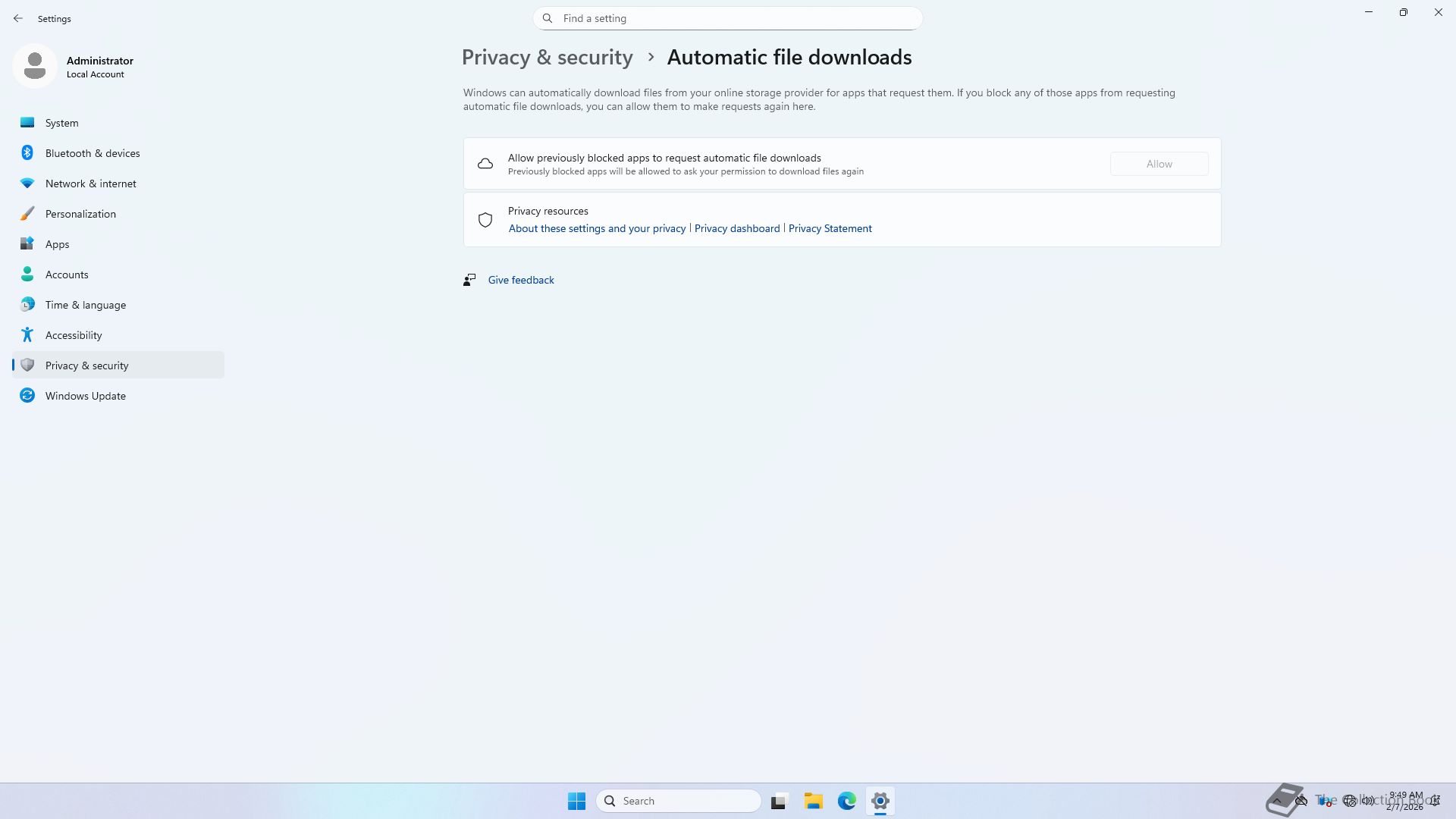Click the back arrow in Settings
Image resolution: width=1456 pixels, height=819 pixels.
[x=18, y=18]
